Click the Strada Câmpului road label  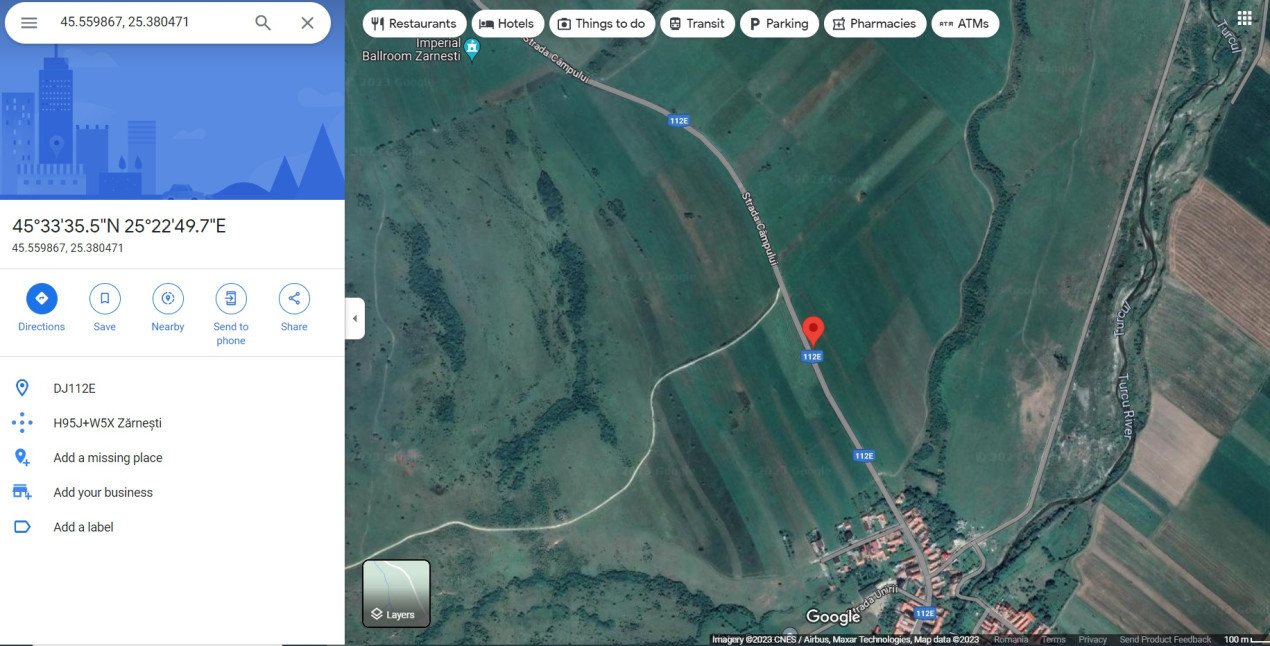tap(760, 228)
